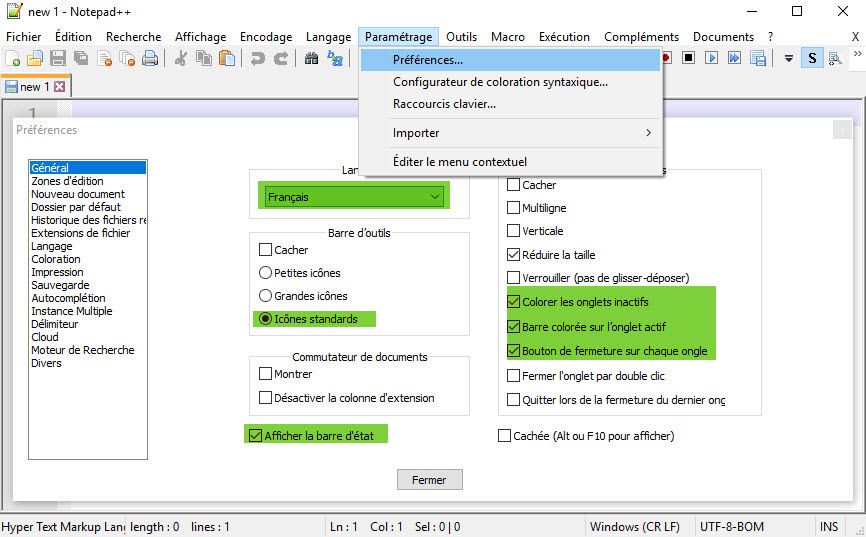Choose Configurateur de coloration syntaxique...

[x=510, y=82]
